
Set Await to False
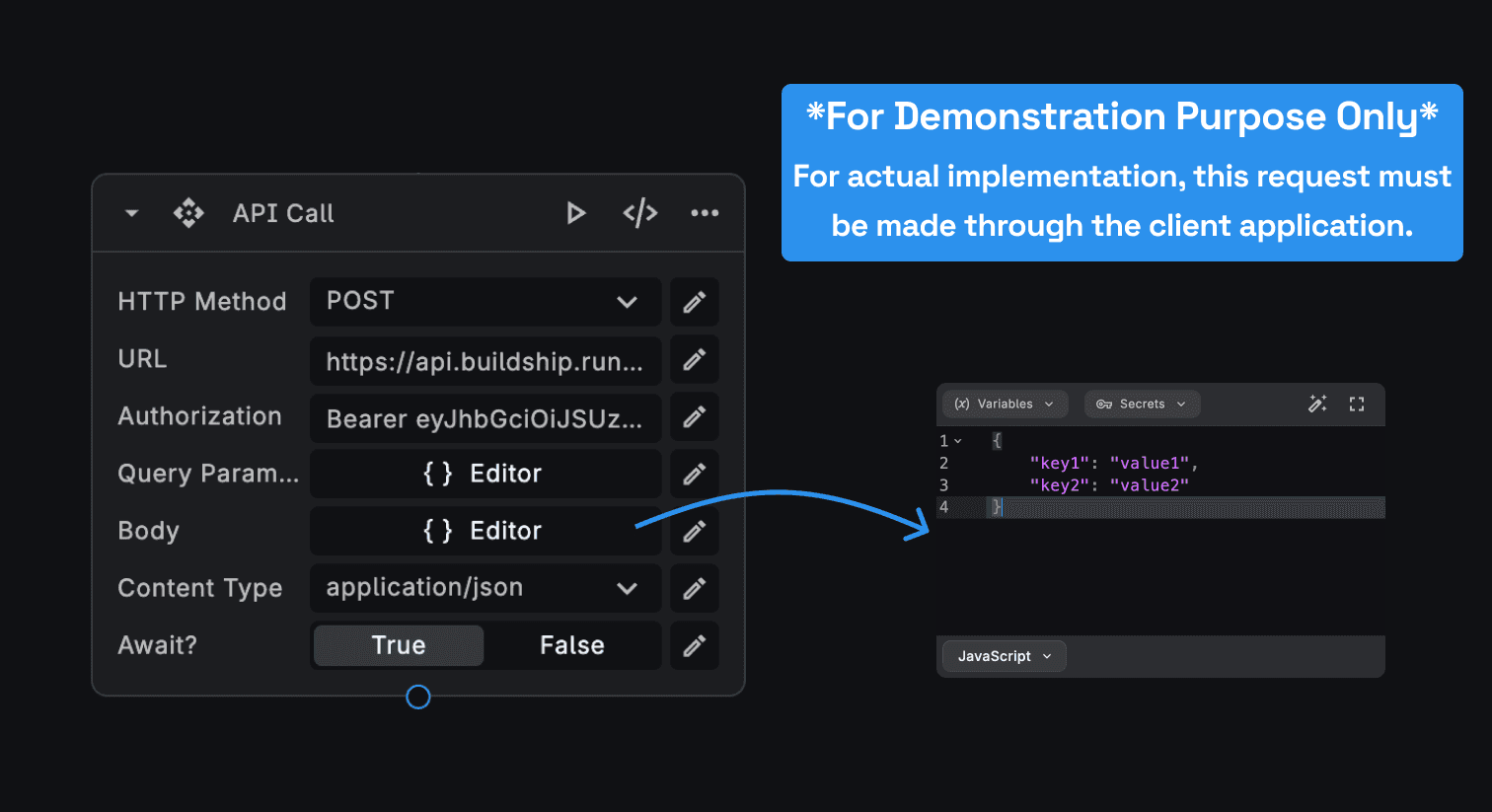click(x=571, y=645)
